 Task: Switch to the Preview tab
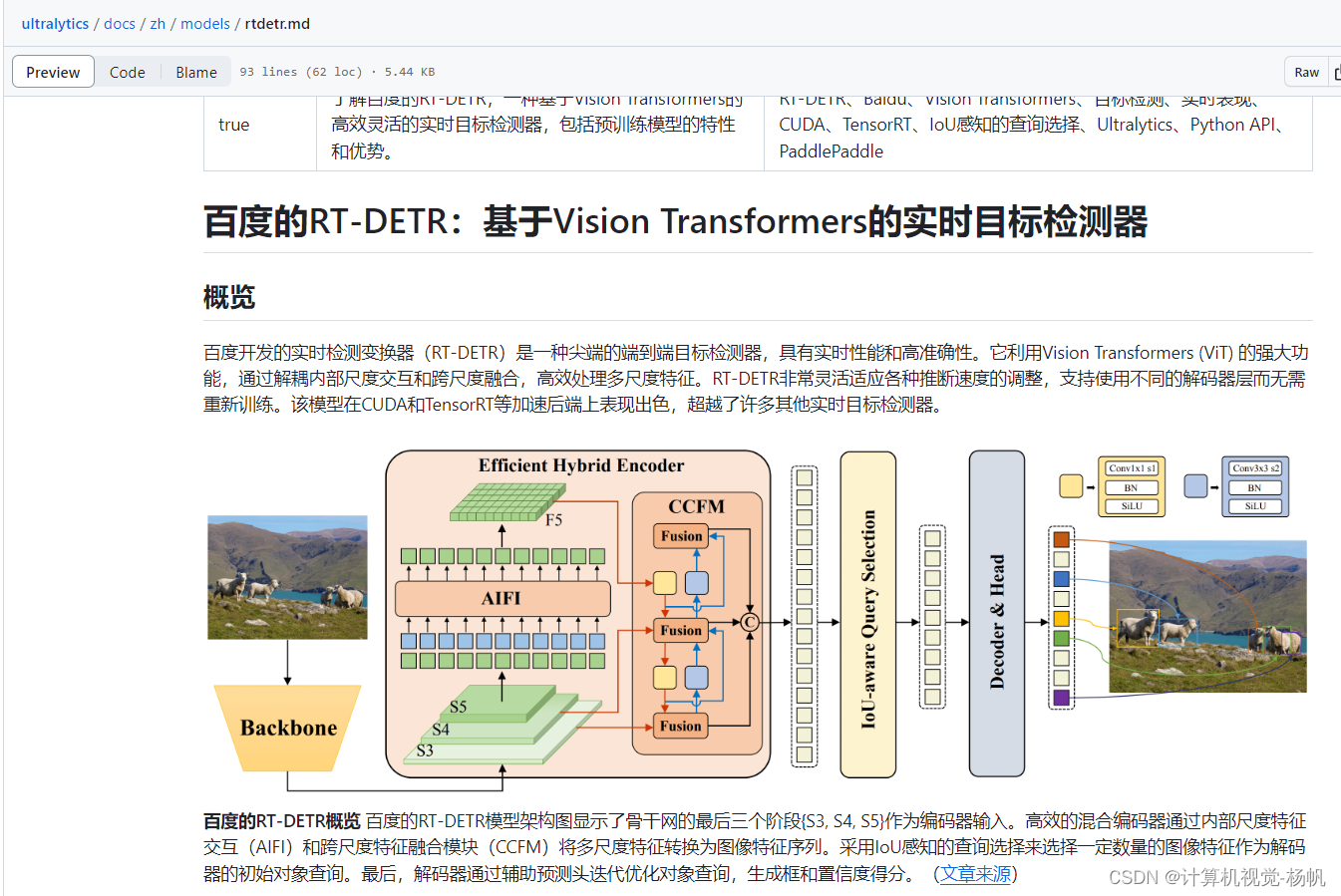(x=53, y=72)
